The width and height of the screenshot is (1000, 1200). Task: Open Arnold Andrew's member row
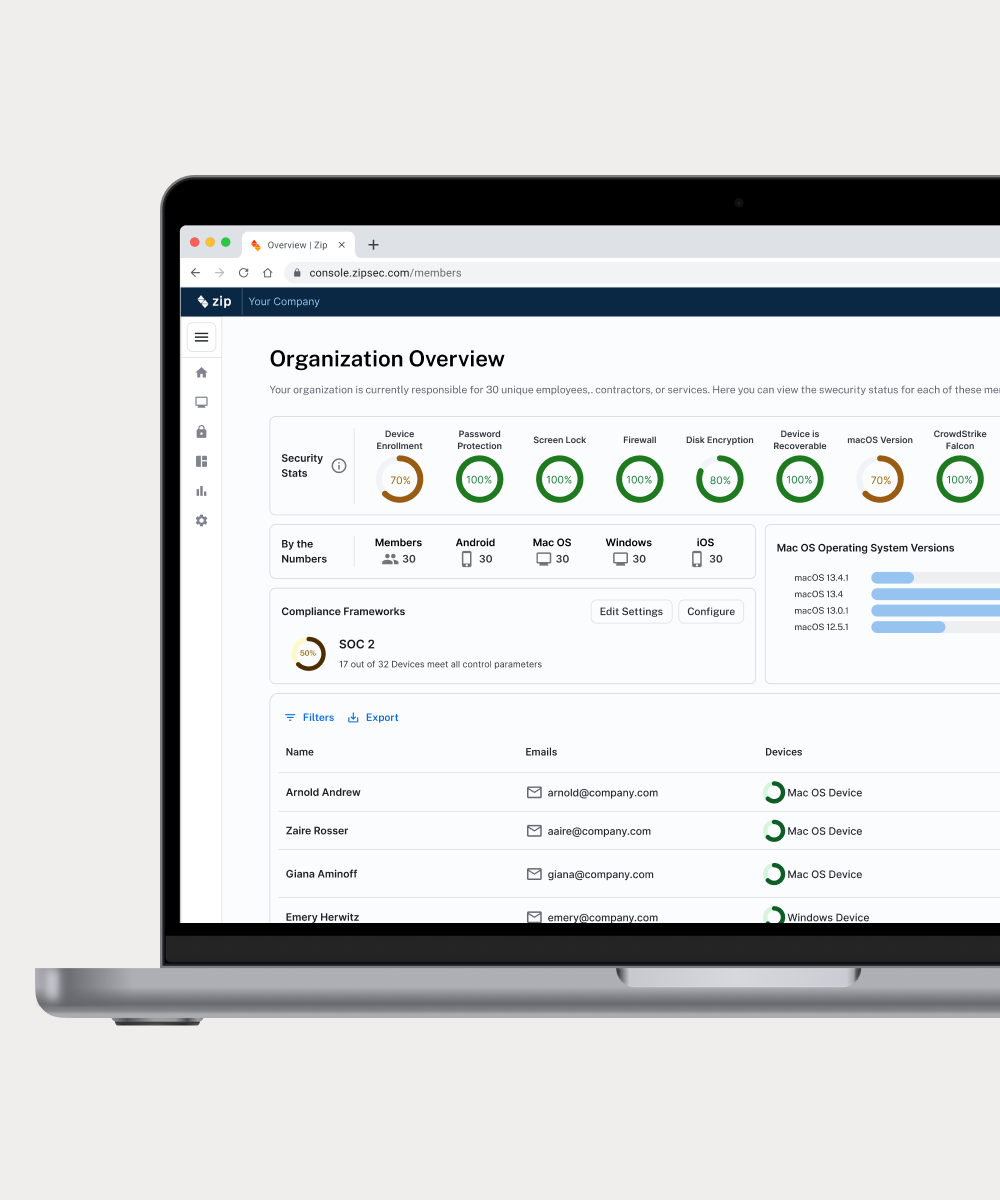pyautogui.click(x=323, y=793)
